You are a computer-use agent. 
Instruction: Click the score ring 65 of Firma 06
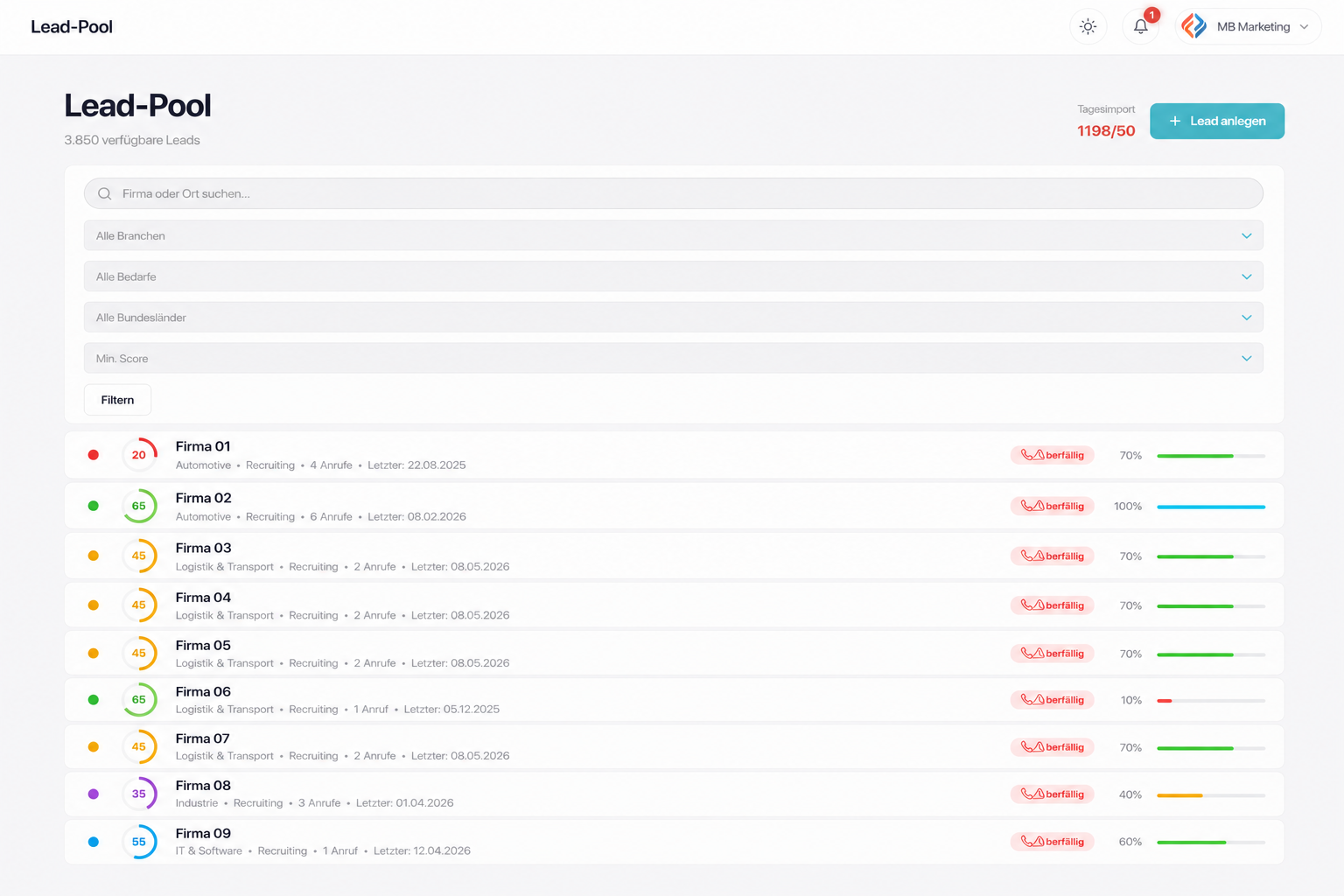coord(139,699)
